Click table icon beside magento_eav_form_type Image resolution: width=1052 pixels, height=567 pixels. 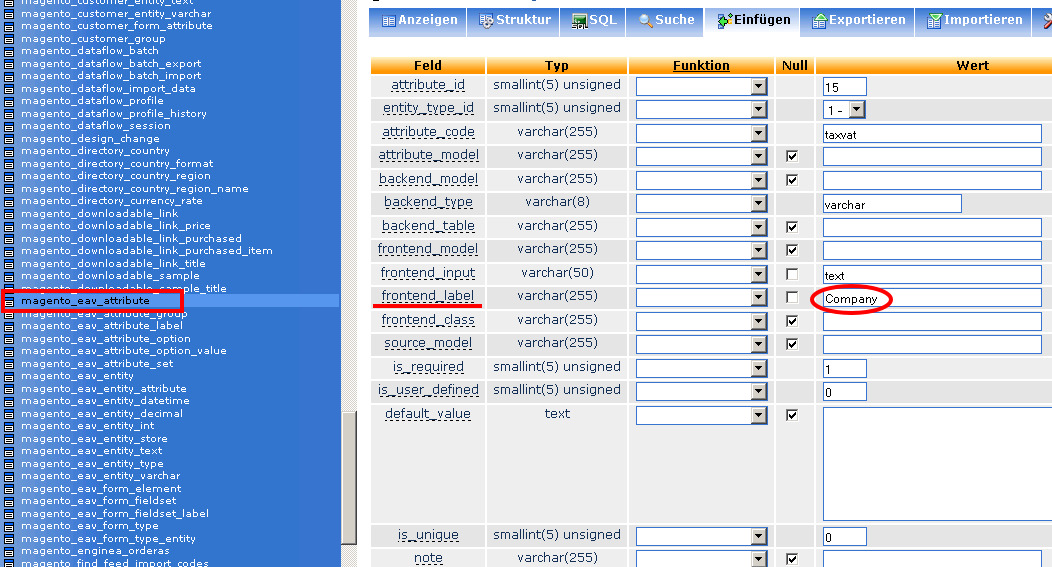pyautogui.click(x=9, y=527)
